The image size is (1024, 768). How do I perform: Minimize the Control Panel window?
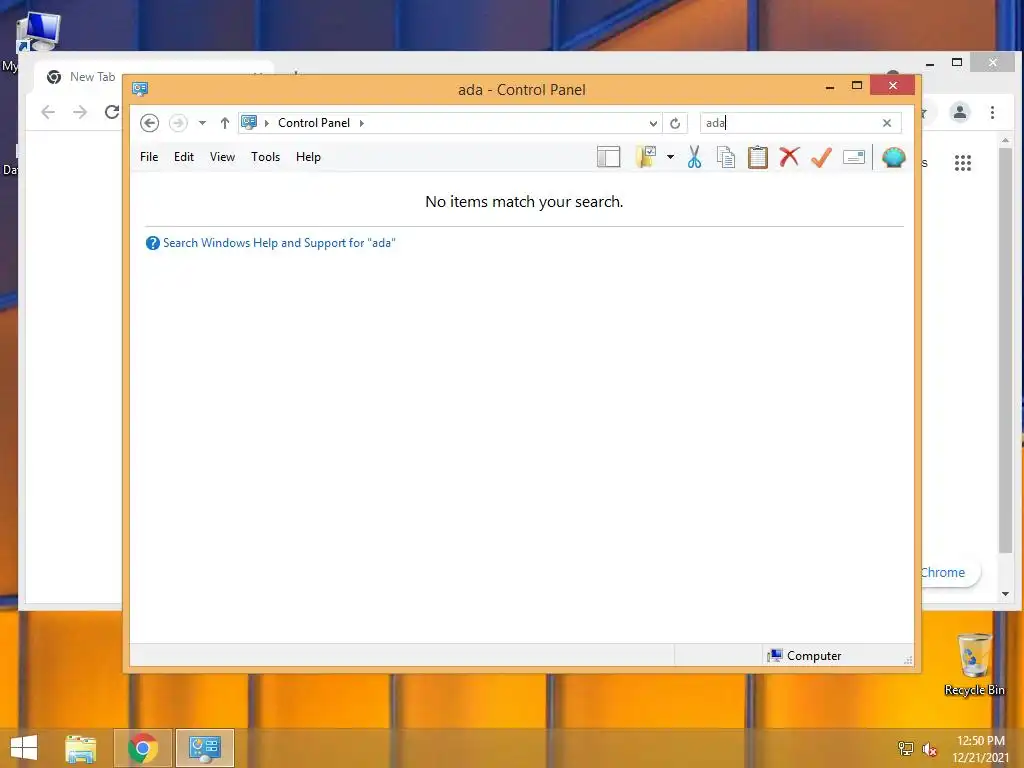pyautogui.click(x=830, y=86)
